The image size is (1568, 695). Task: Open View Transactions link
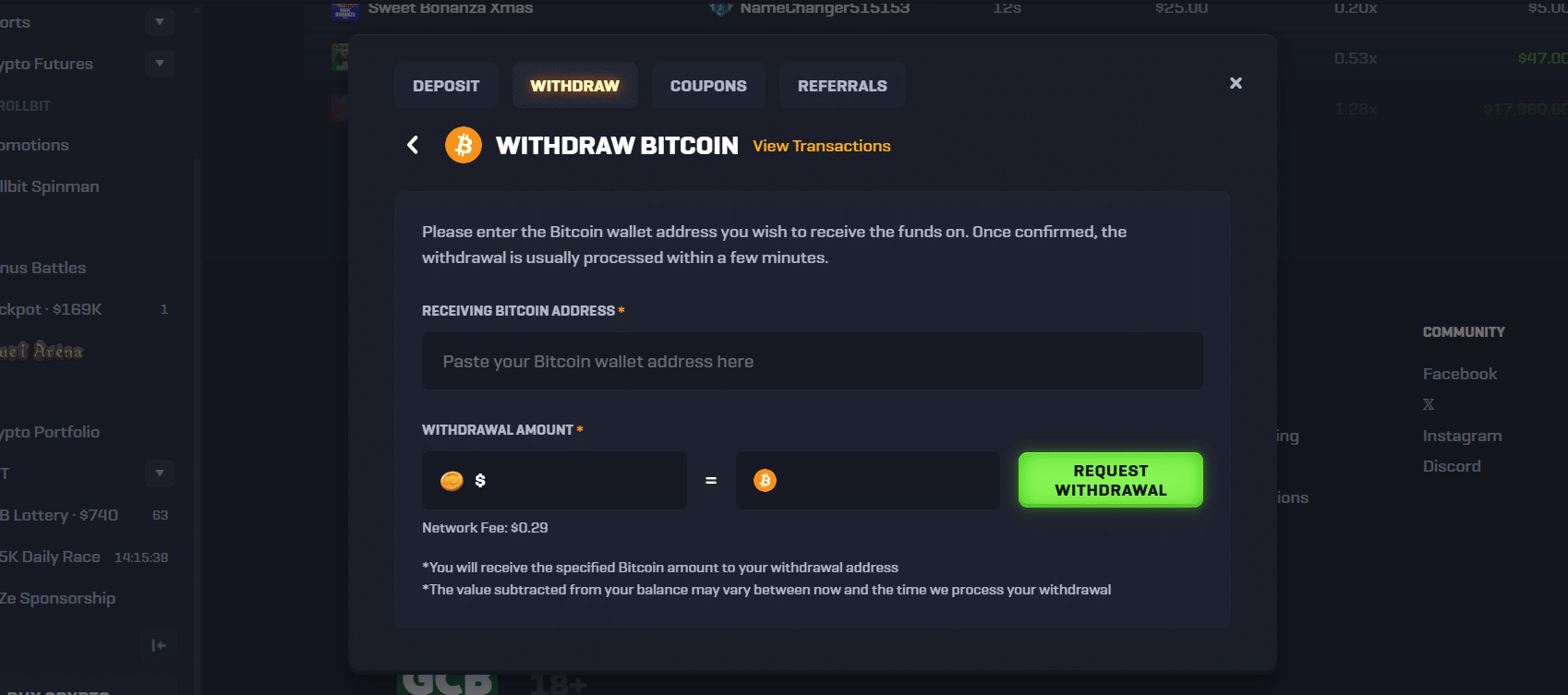click(821, 145)
